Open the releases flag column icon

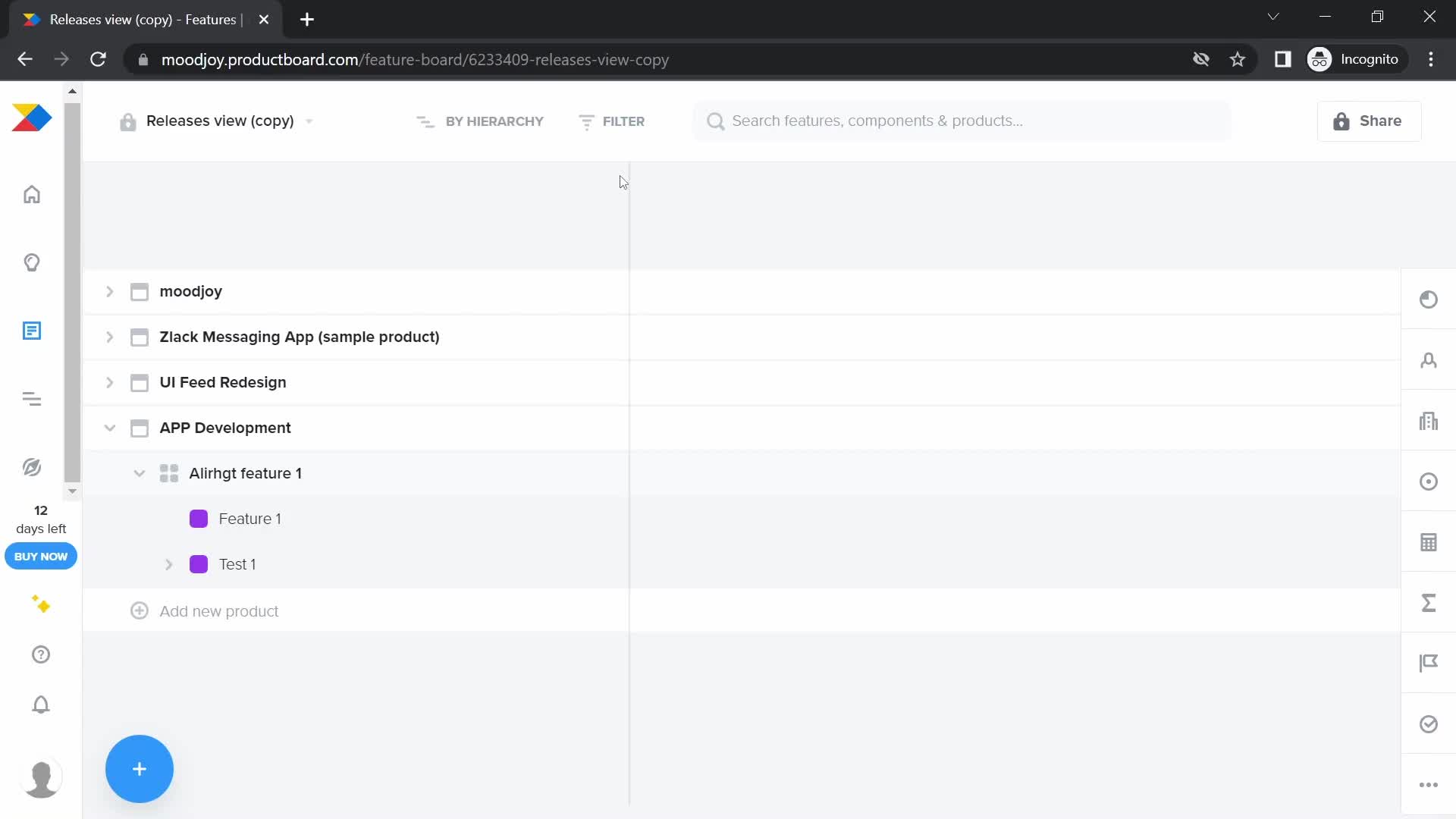tap(1429, 664)
